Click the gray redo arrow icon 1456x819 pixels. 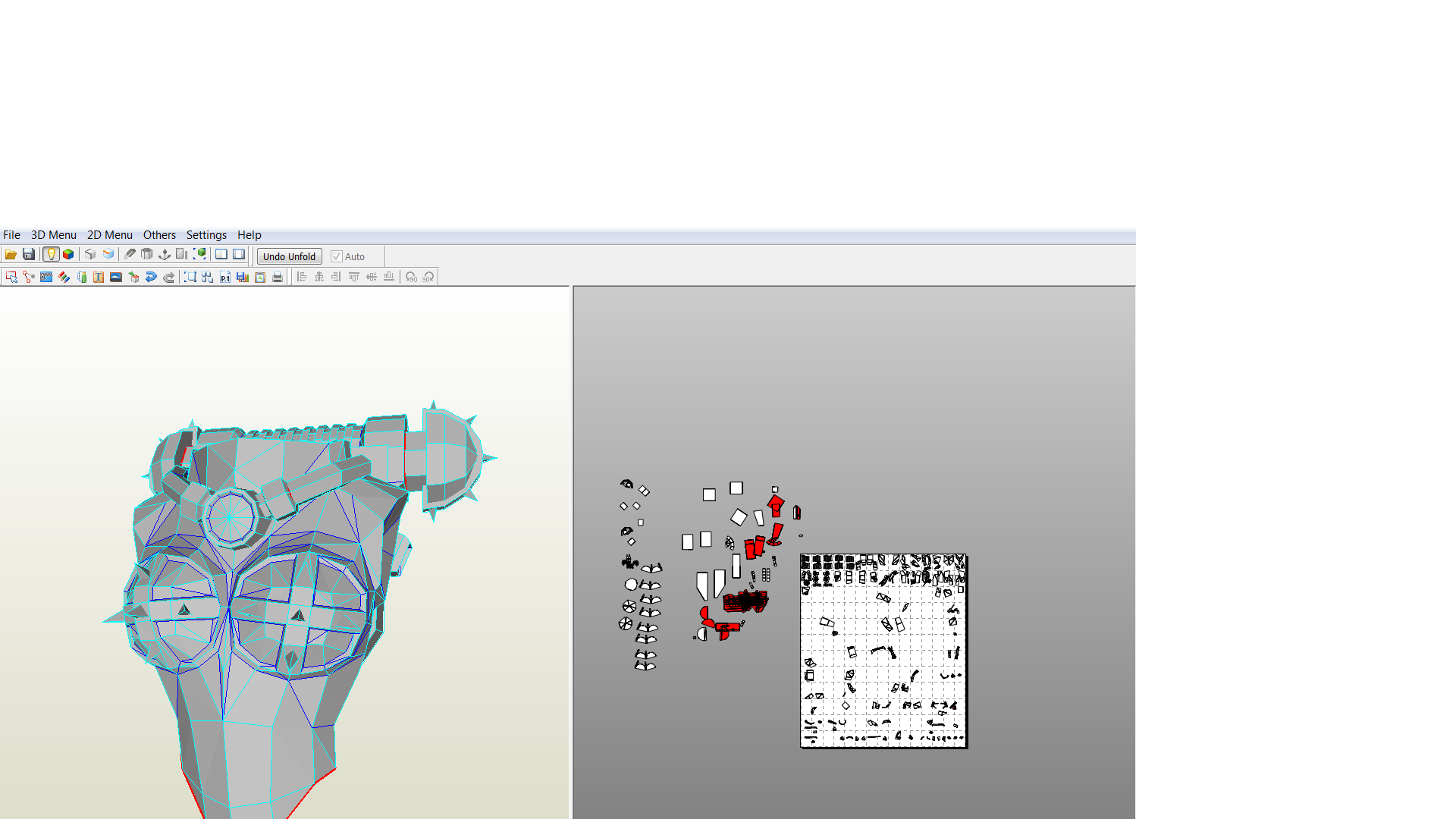tap(168, 278)
